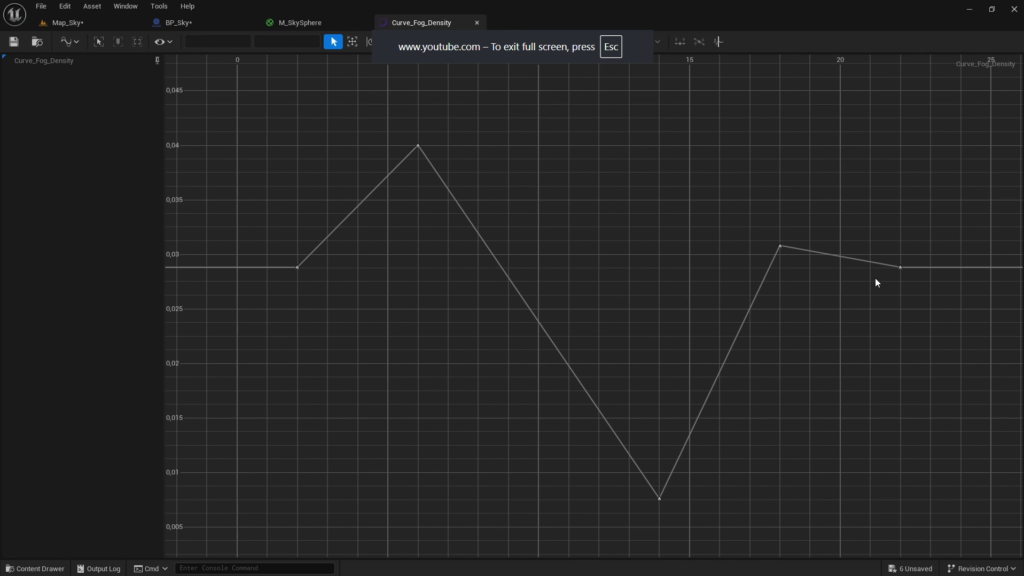
Task: Open the Help menu
Action: click(187, 7)
